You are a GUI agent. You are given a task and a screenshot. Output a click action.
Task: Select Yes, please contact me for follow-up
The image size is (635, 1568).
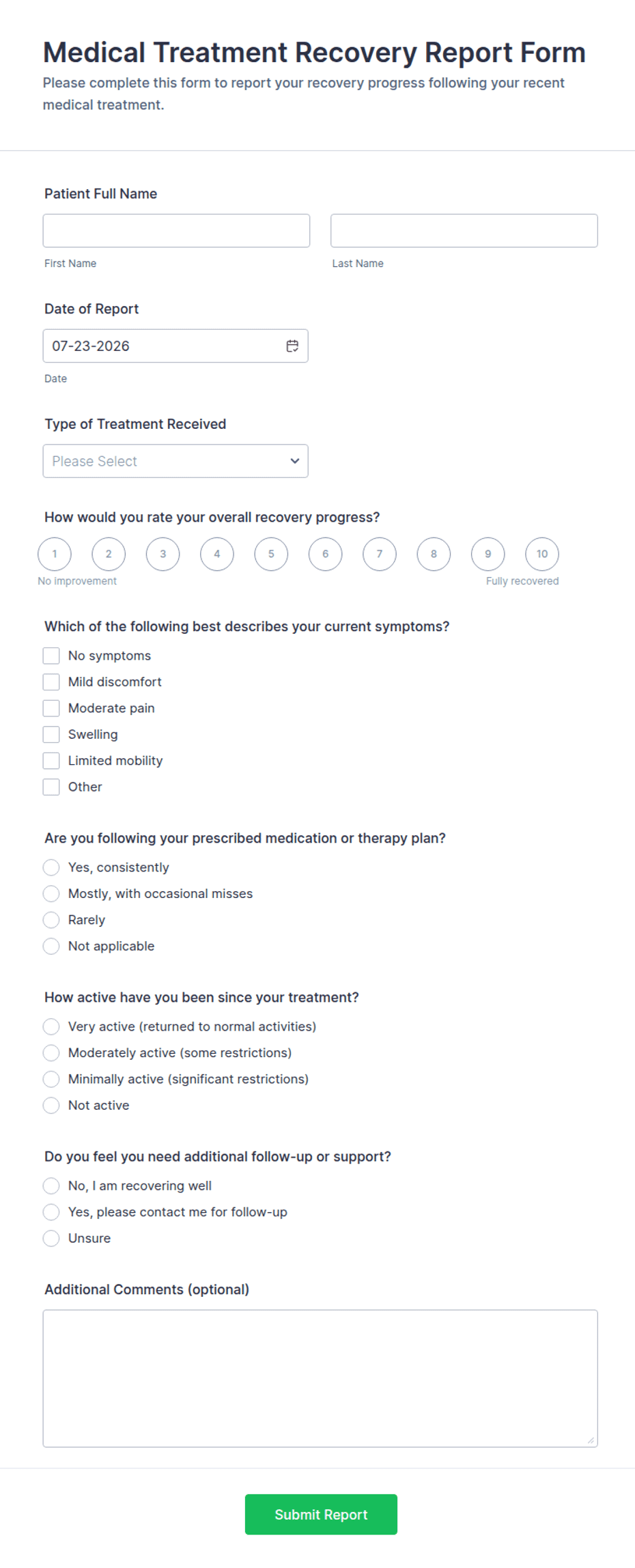tap(51, 1212)
